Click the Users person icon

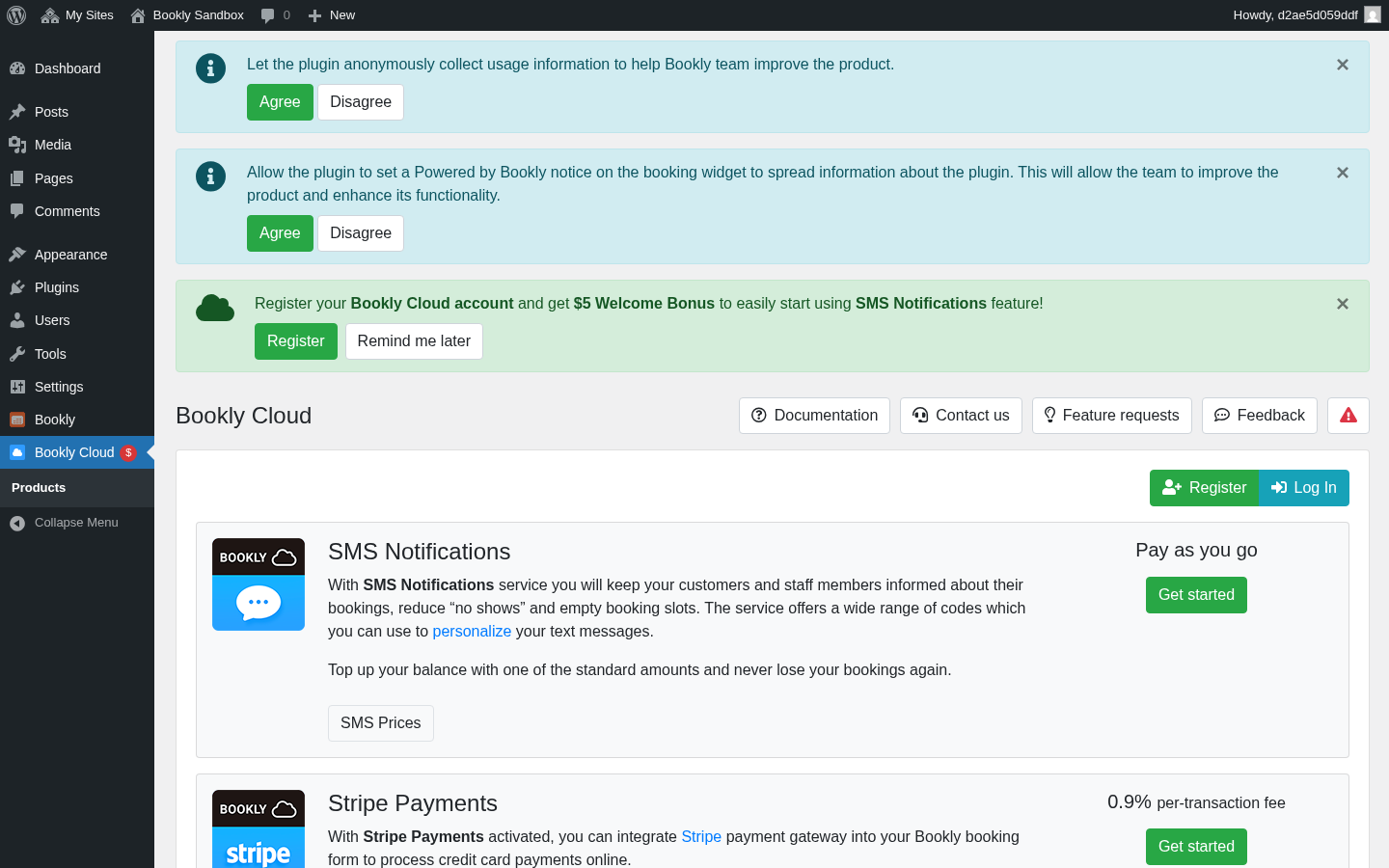[x=17, y=320]
